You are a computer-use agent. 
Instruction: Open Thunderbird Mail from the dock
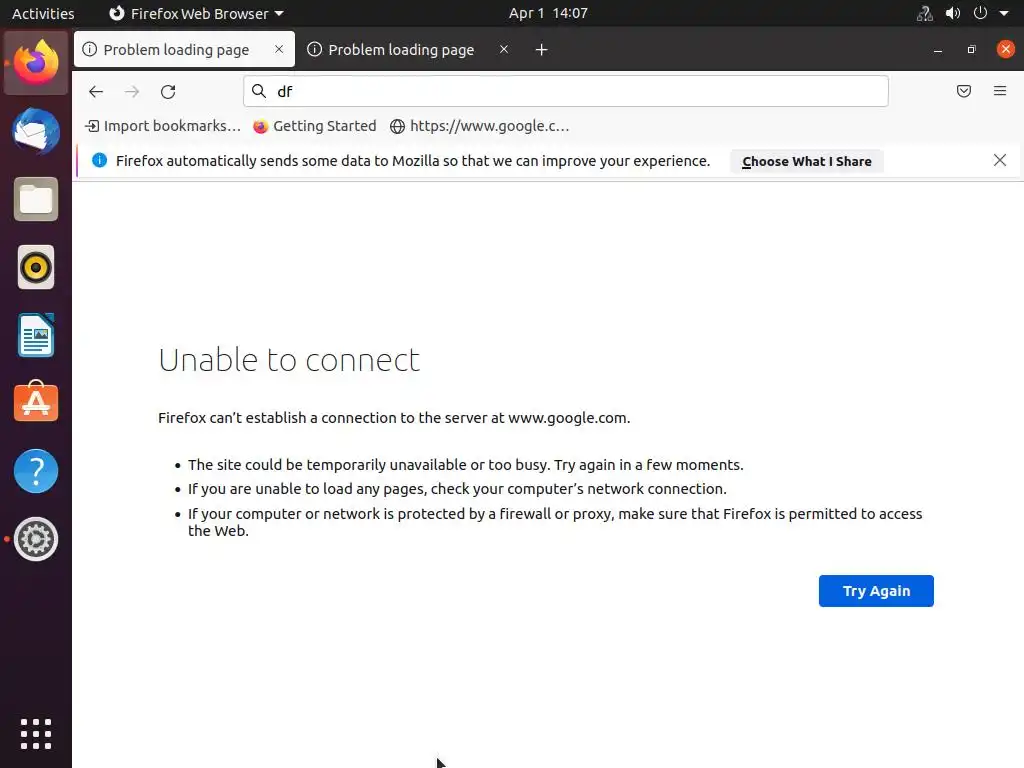click(x=36, y=131)
